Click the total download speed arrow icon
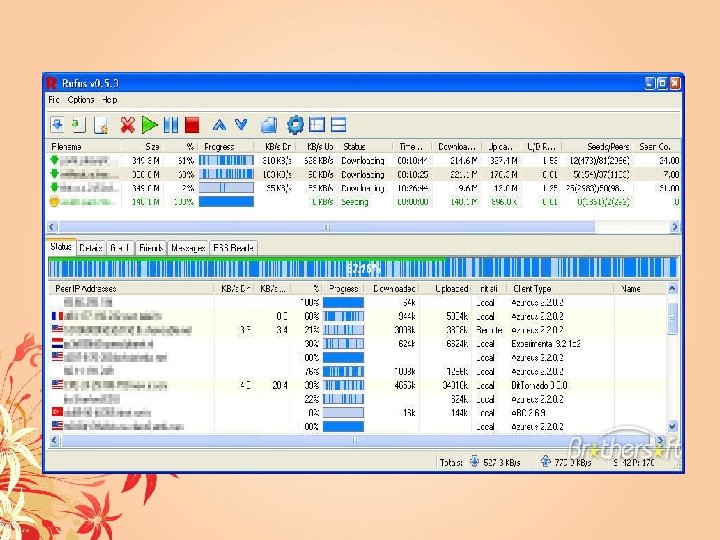Screen dimensions: 720x540 coord(474,461)
